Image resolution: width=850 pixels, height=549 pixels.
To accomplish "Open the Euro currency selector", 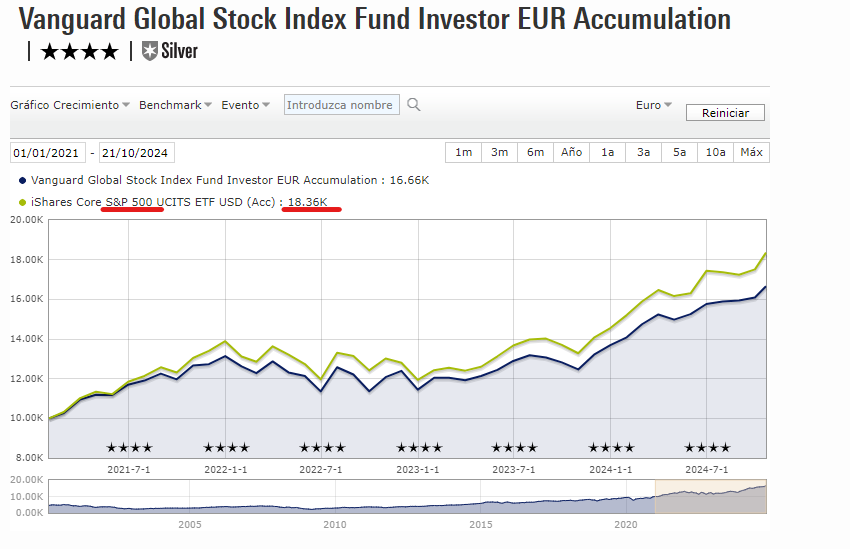I will click(654, 105).
